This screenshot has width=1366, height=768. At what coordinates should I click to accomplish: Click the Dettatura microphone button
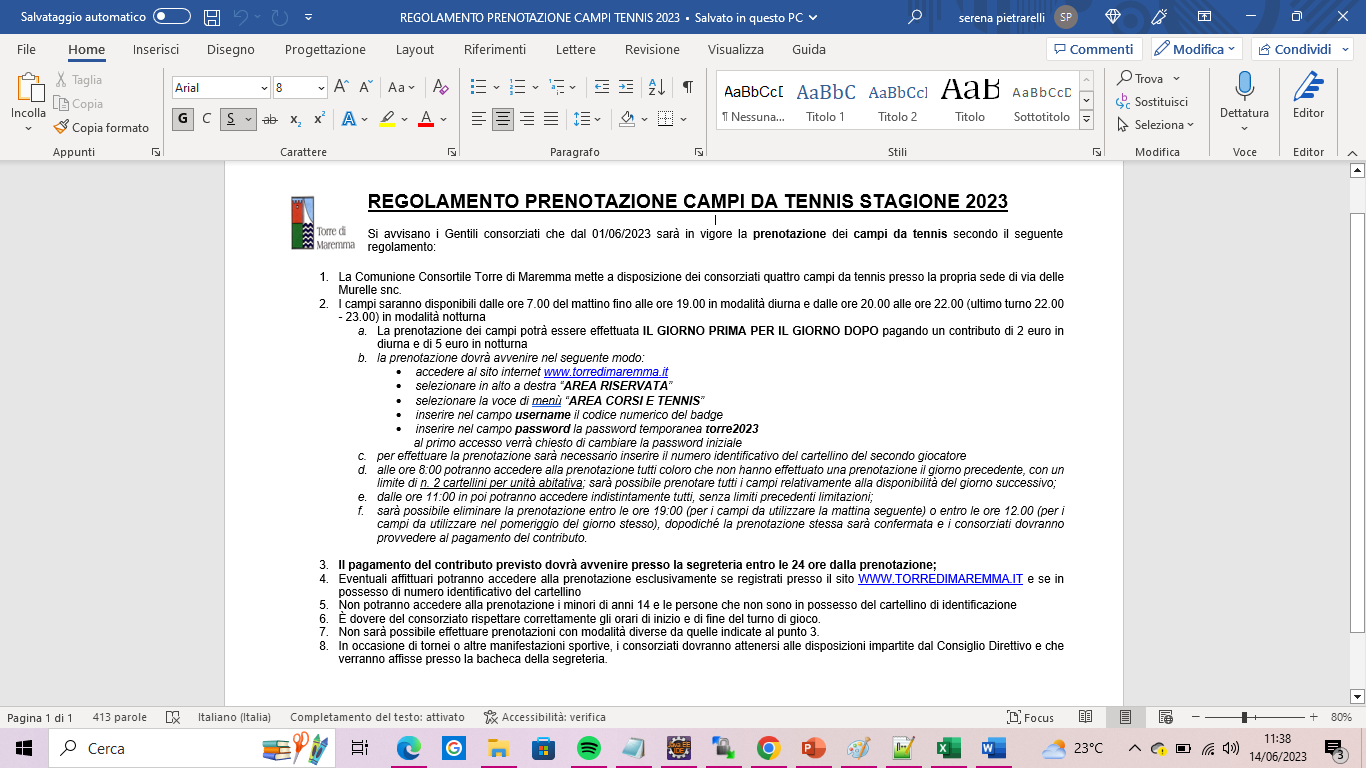pos(1244,97)
